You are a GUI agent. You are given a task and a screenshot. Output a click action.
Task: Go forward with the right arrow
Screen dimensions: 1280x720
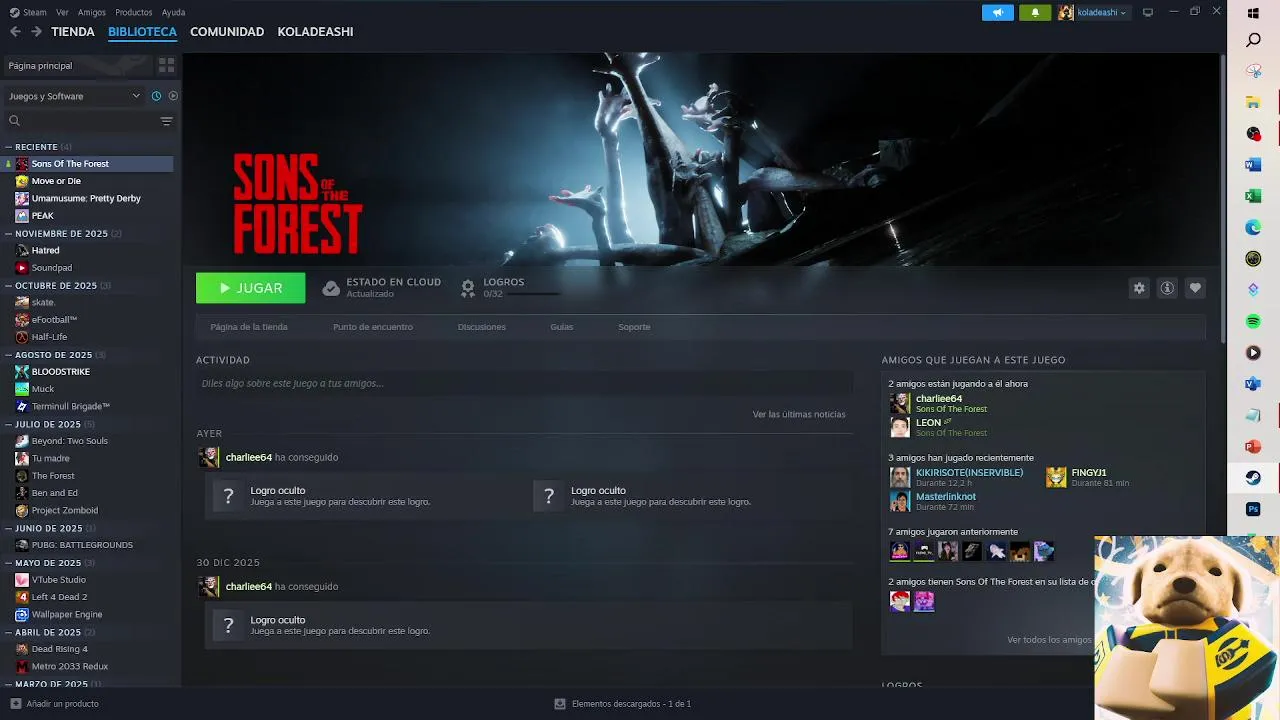coord(36,32)
